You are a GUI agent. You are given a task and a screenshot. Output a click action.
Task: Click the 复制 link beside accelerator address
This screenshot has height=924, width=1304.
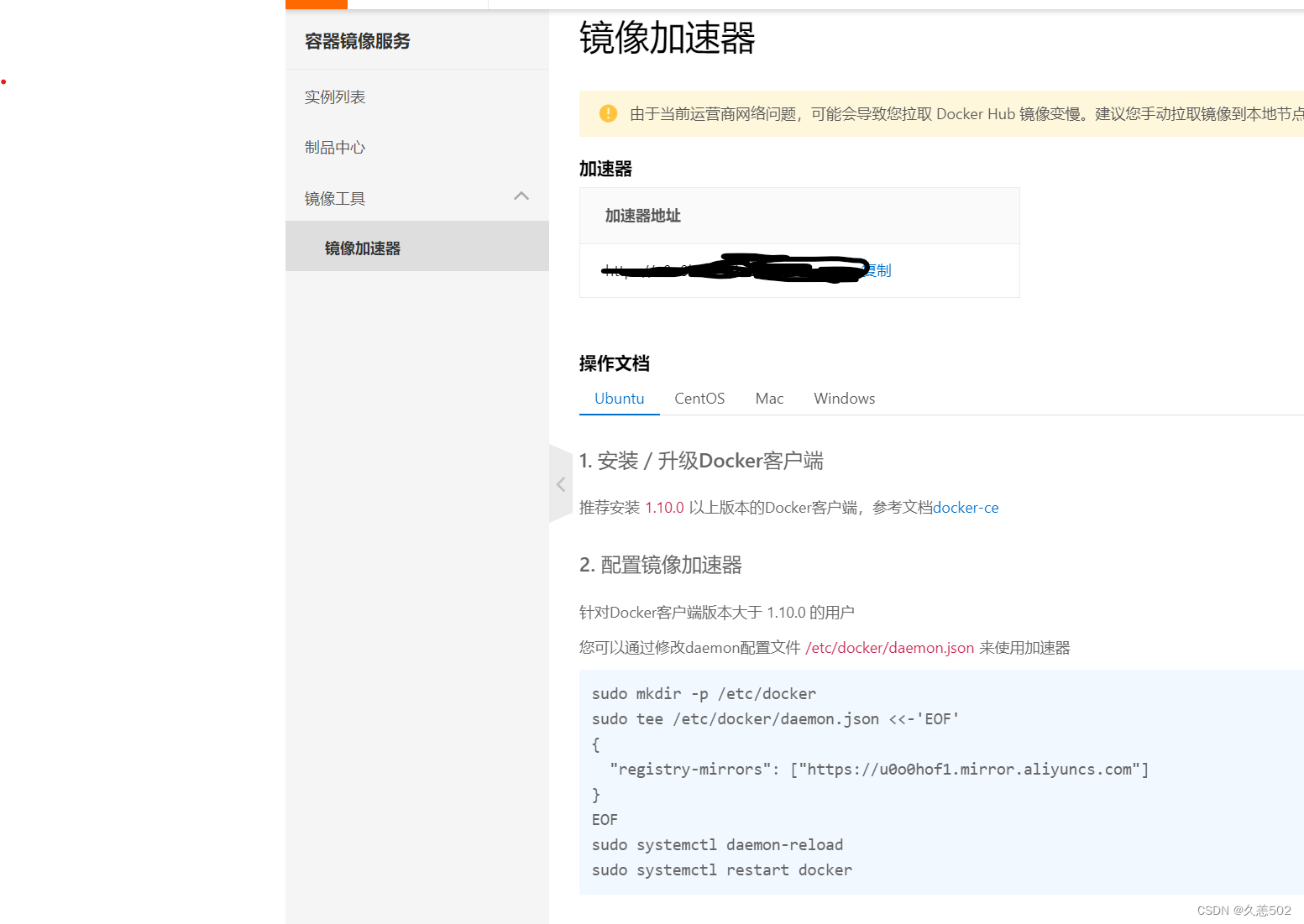coord(879,270)
